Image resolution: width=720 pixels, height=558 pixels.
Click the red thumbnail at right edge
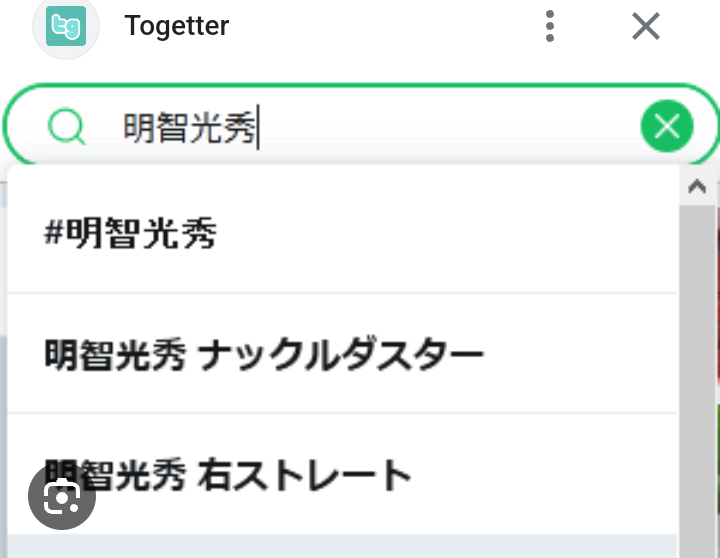tap(716, 300)
